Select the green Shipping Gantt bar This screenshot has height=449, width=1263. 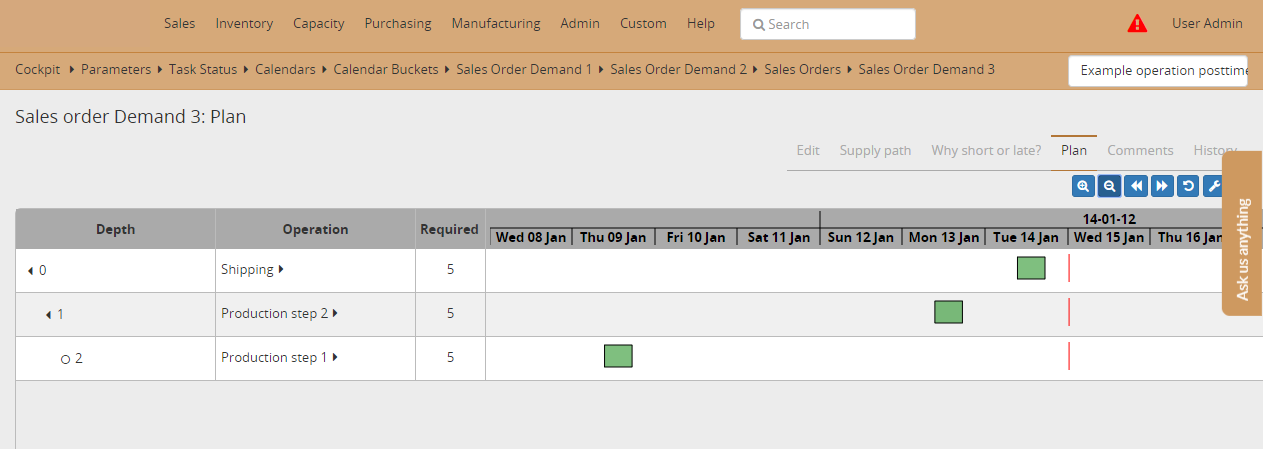[x=1031, y=268]
